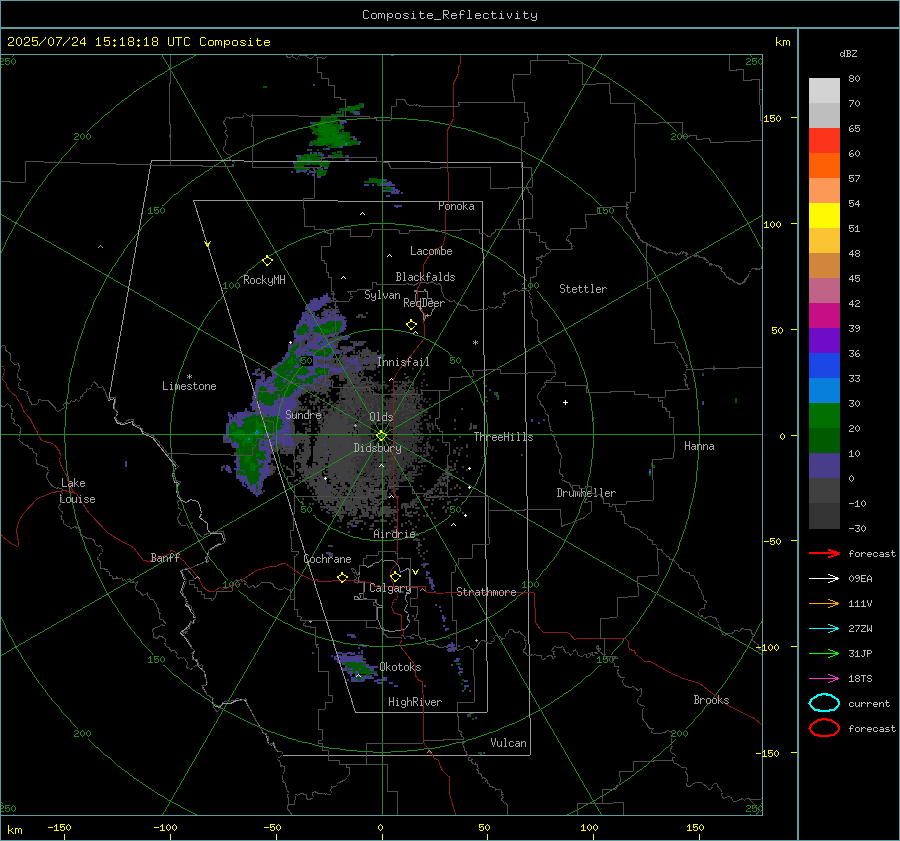Click the orange 111V arrow icon
The height and width of the screenshot is (841, 900).
pyautogui.click(x=824, y=603)
